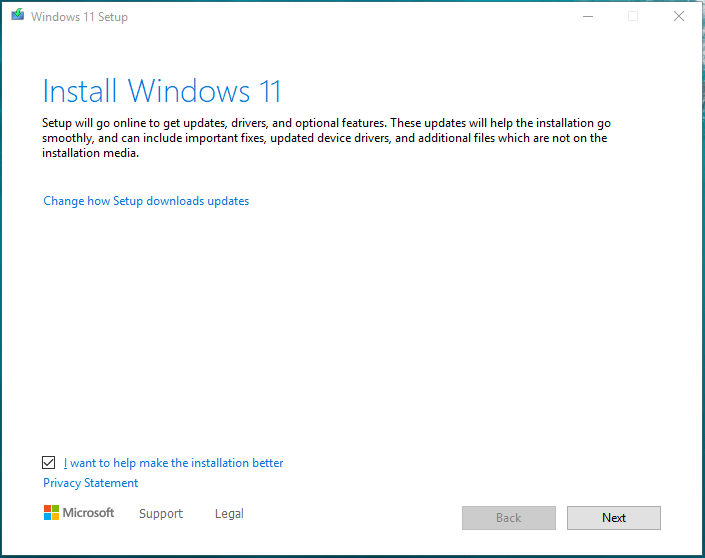Viewport: 705px width, 558px height.
Task: Click the Windows 11 Setup title bar icon
Action: click(x=18, y=15)
